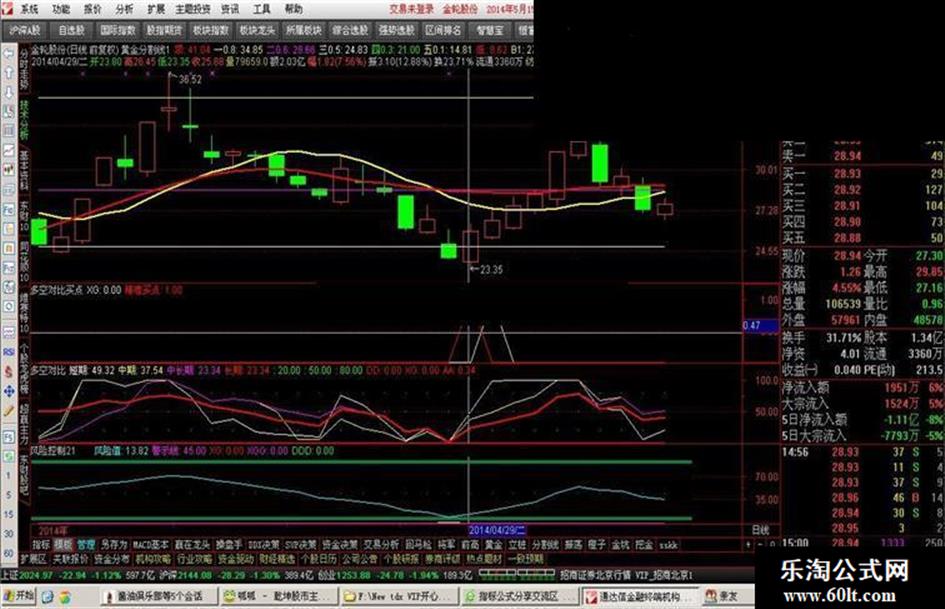This screenshot has height=609, width=945.
Task: Click the red dollar sign icon
Action: pos(8,371)
